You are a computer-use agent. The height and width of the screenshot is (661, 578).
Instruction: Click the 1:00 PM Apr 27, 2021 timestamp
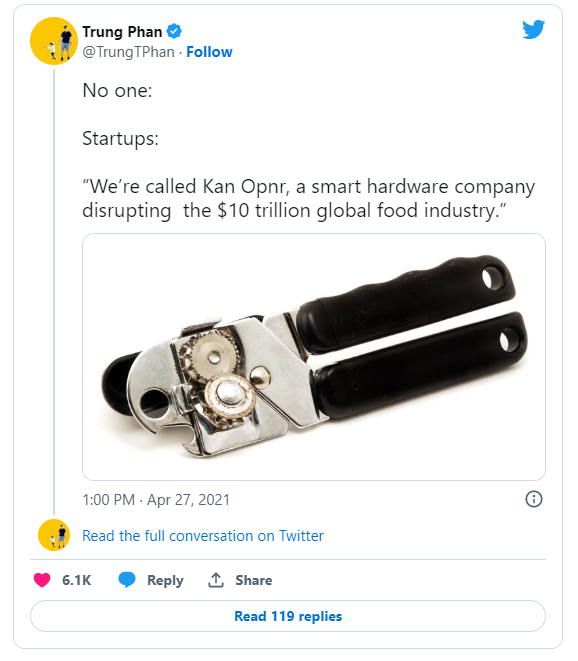pyautogui.click(x=156, y=500)
